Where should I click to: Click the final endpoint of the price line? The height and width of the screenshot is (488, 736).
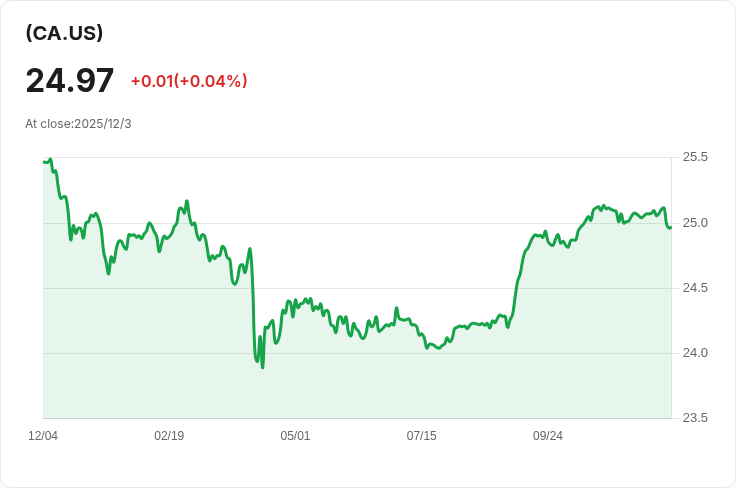click(x=670, y=227)
